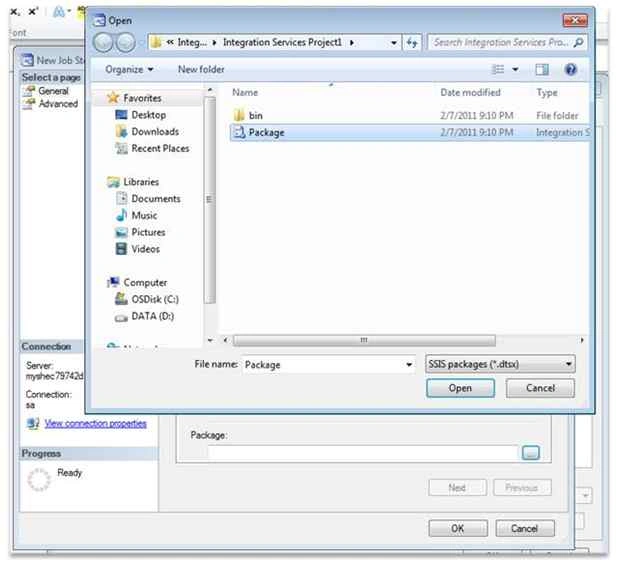Select Downloads in the navigation pane
The width and height of the screenshot is (618, 567).
pyautogui.click(x=155, y=132)
